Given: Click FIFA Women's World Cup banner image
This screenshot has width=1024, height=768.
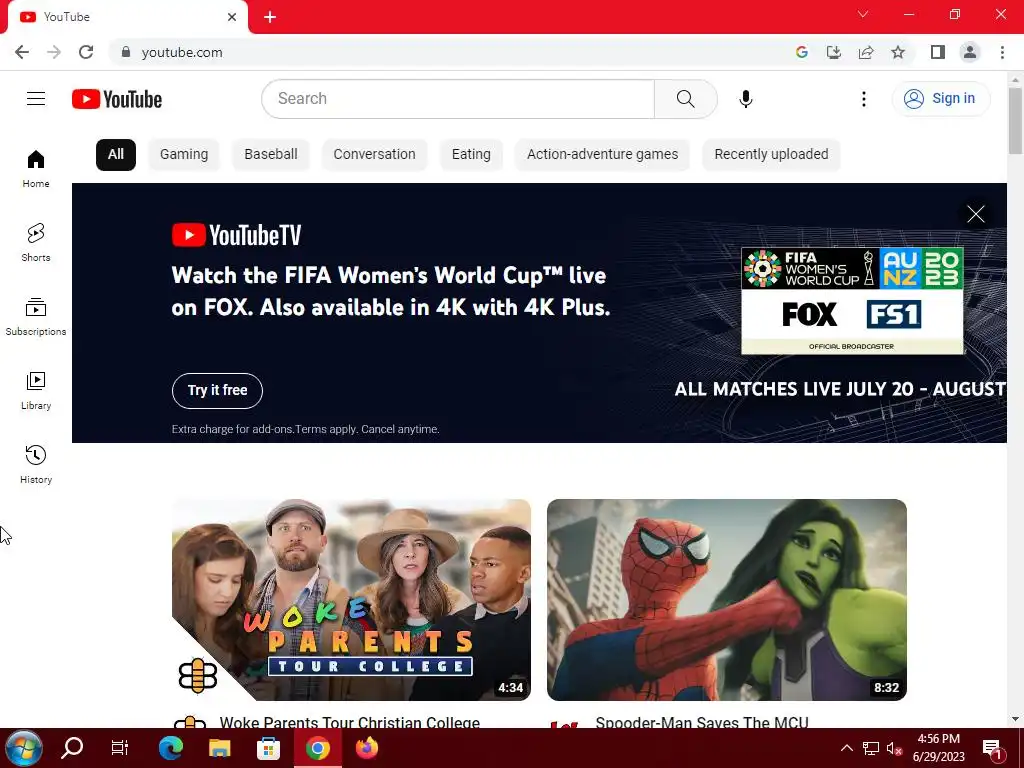Looking at the screenshot, I should point(852,300).
